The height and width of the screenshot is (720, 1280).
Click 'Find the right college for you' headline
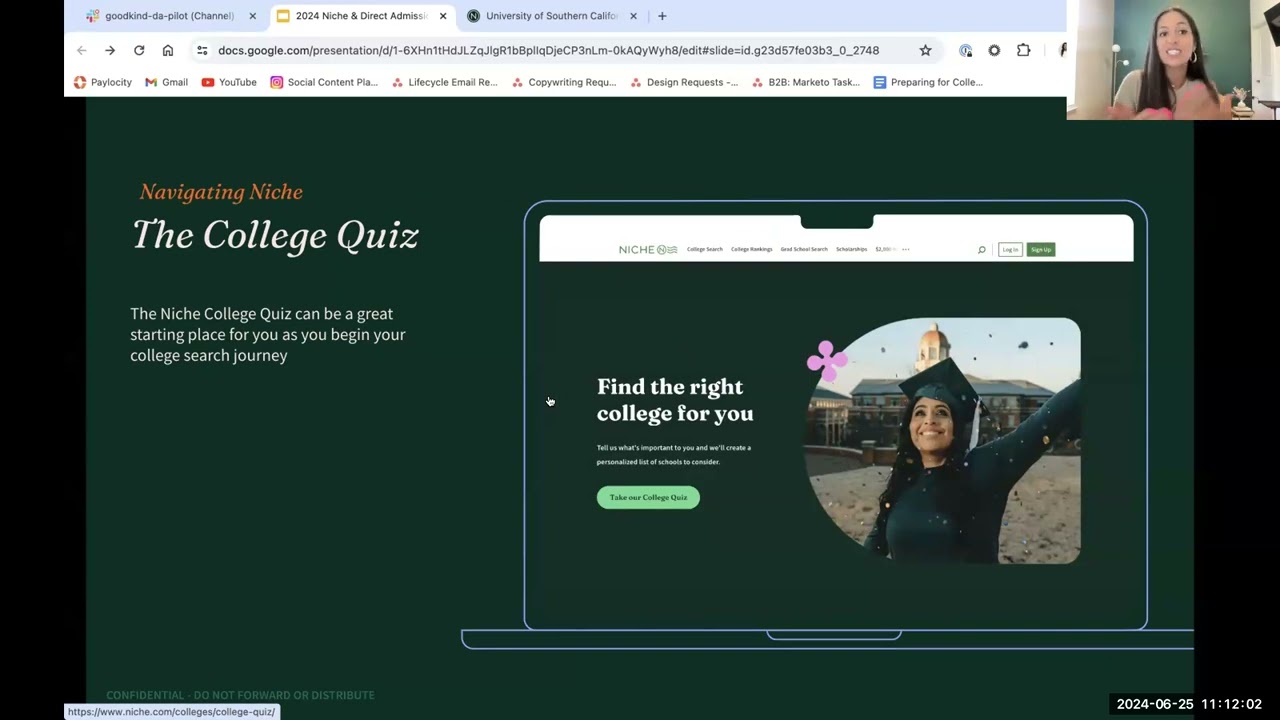coord(675,400)
